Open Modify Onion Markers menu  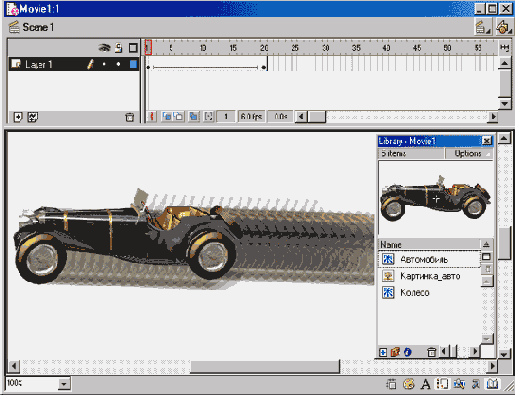click(x=209, y=116)
